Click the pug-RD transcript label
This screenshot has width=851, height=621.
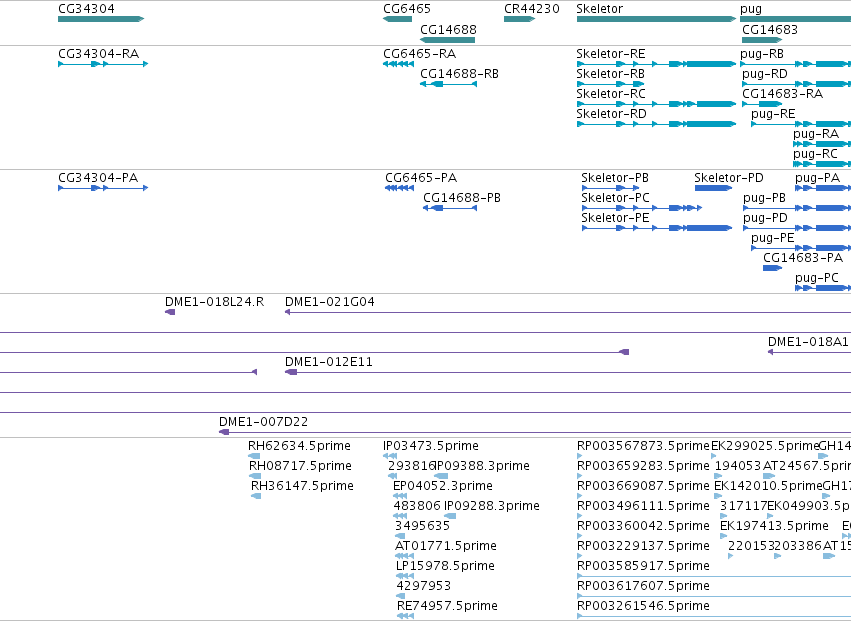765,74
